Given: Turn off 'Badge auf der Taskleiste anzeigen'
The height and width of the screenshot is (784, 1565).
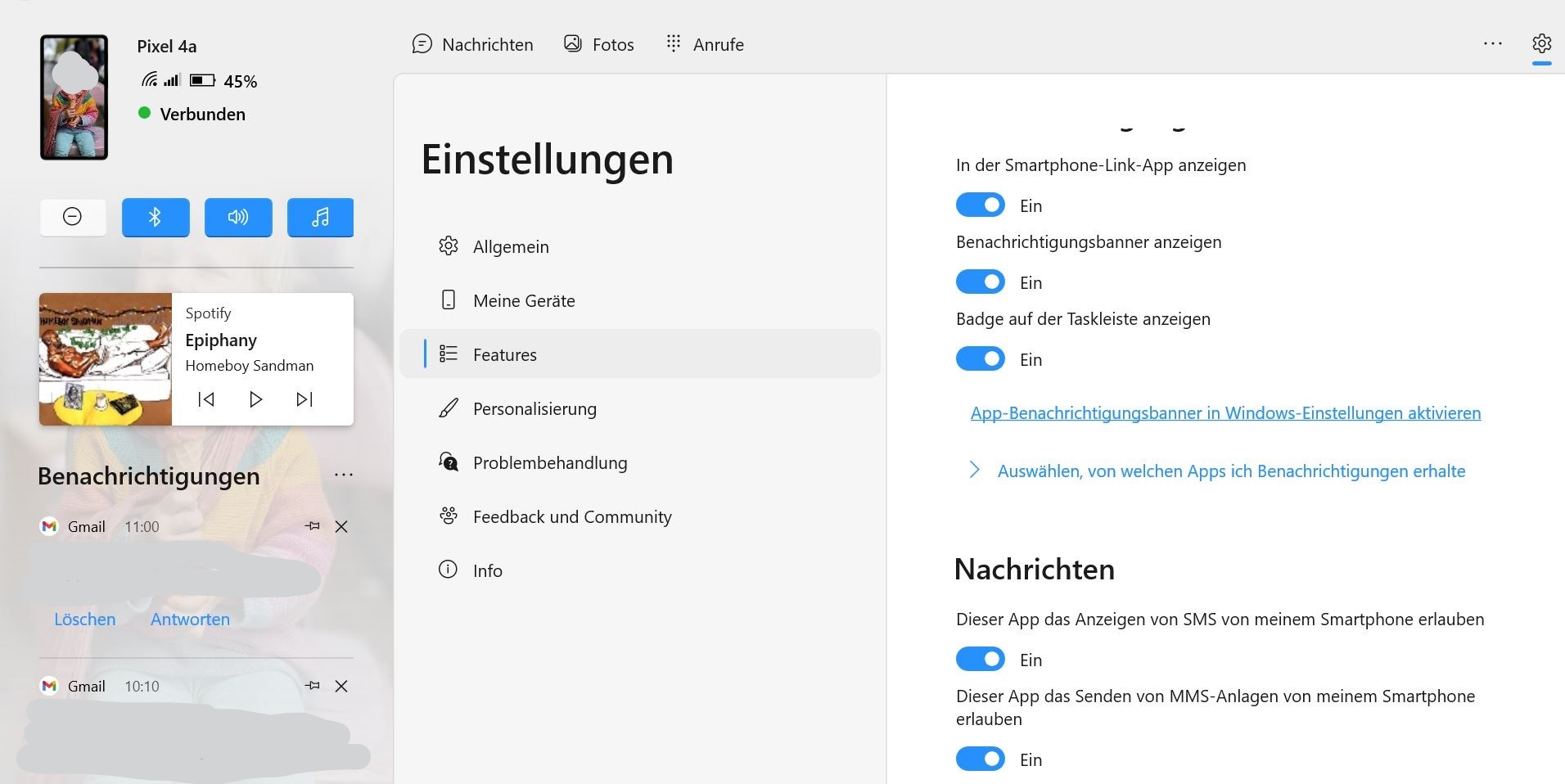Looking at the screenshot, I should 980,359.
